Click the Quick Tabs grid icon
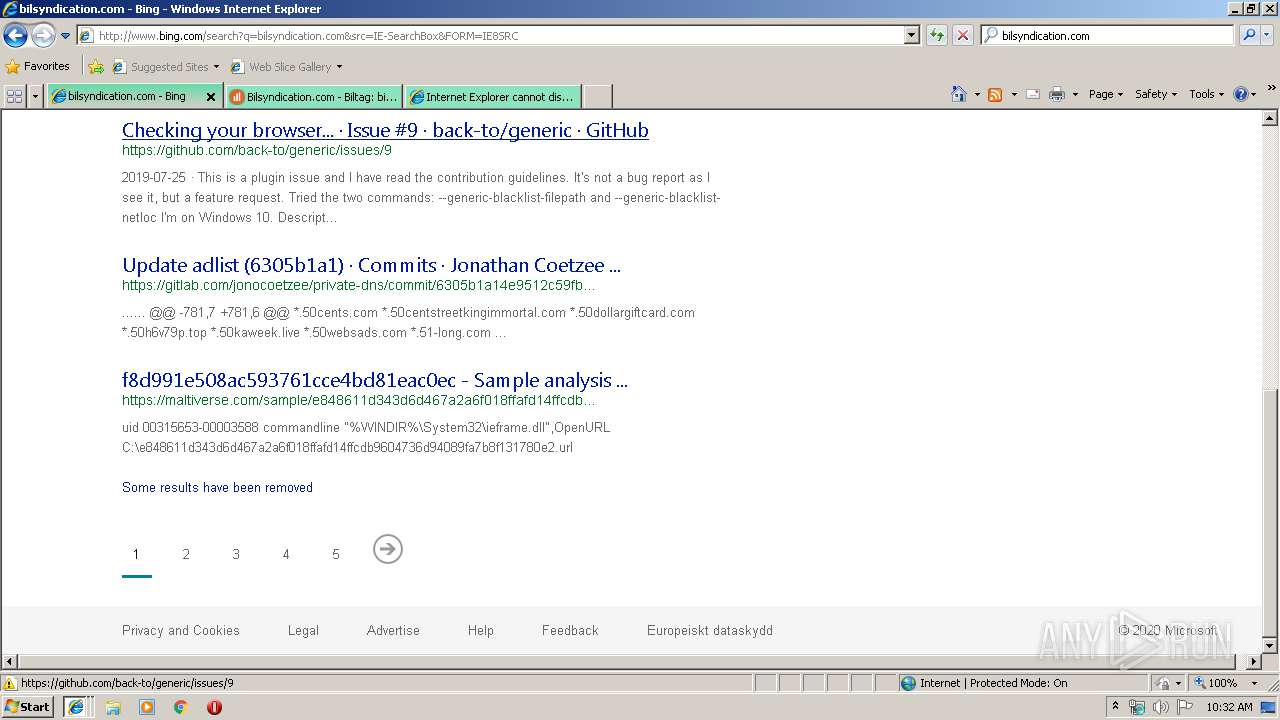This screenshot has height=720, width=1280. pos(14,96)
